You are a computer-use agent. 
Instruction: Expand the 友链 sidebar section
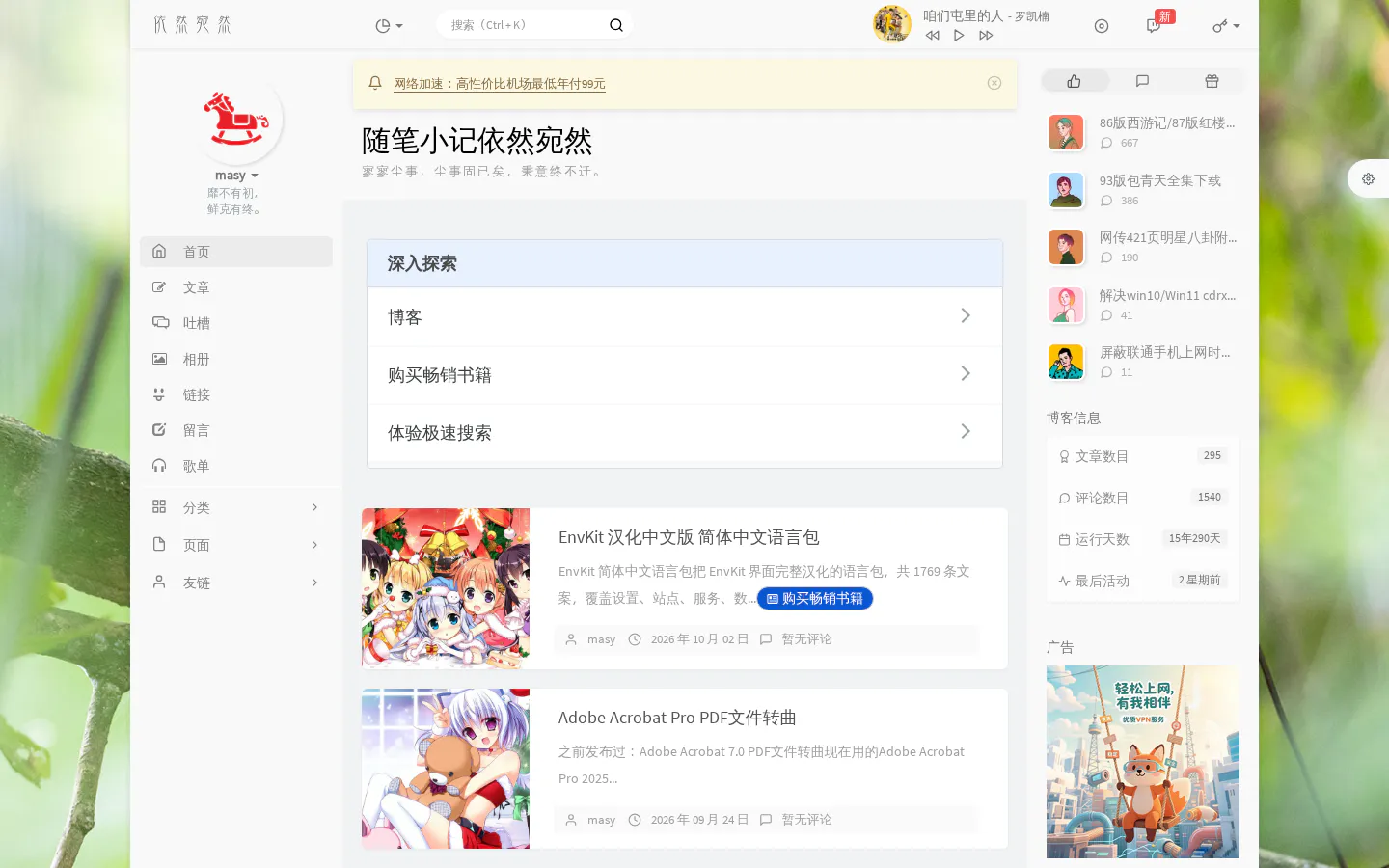click(236, 583)
